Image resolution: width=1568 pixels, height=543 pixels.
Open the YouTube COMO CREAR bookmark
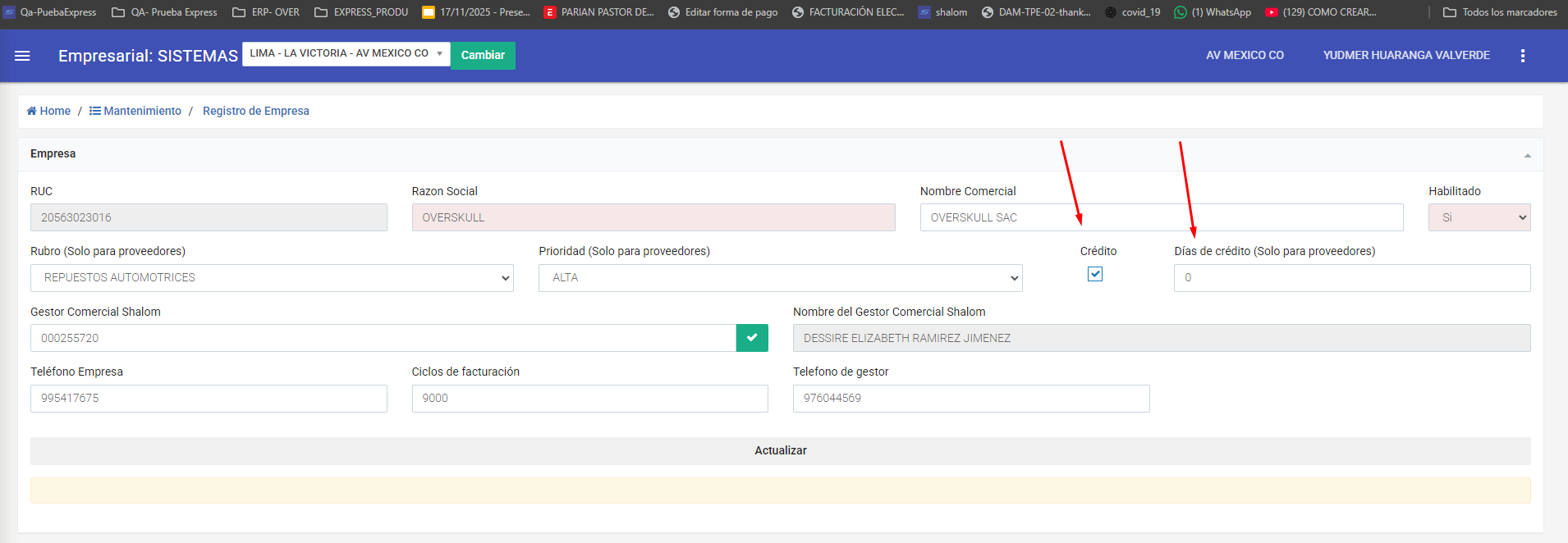tap(1321, 12)
